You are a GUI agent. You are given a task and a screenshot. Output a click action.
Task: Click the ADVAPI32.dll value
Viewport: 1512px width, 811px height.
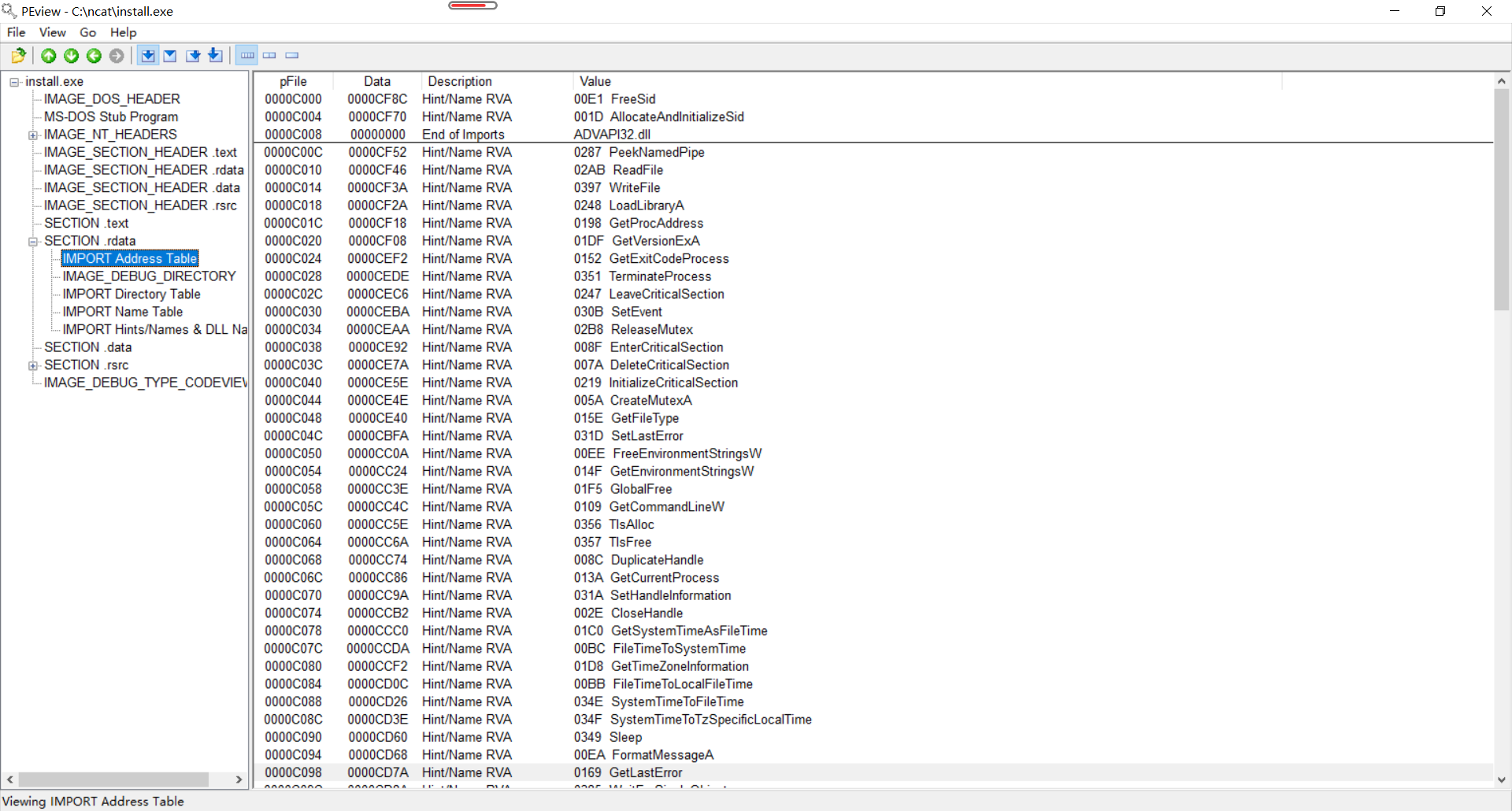click(612, 135)
